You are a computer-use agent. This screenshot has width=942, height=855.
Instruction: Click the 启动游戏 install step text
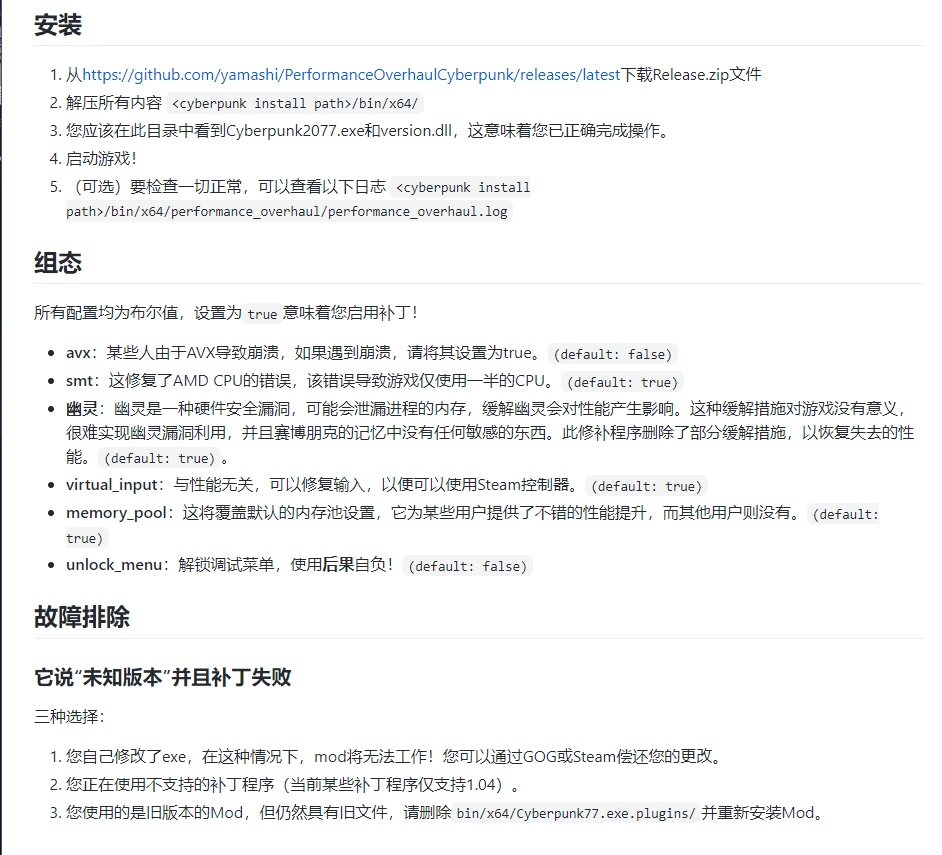101,159
